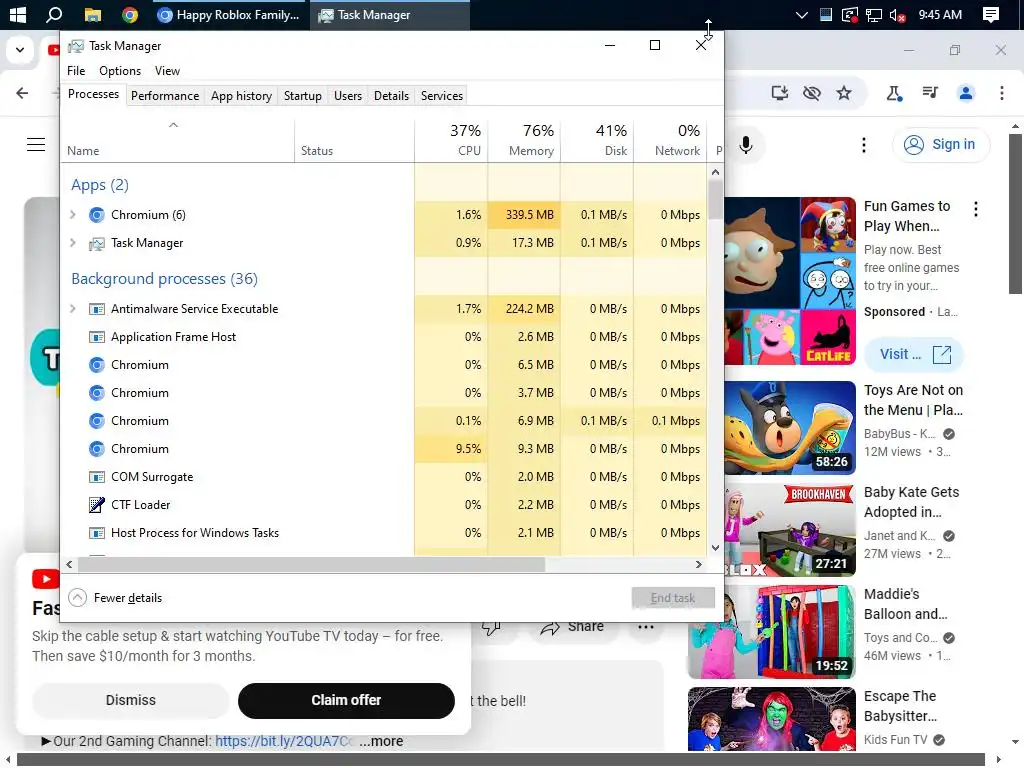Launch Chrome from the taskbar

pyautogui.click(x=130, y=14)
